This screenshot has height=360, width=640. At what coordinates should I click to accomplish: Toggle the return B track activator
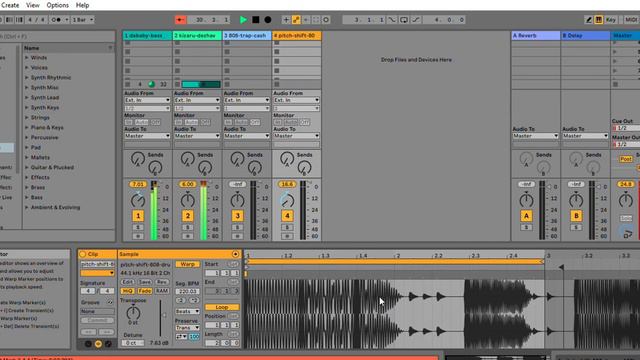coord(576,216)
